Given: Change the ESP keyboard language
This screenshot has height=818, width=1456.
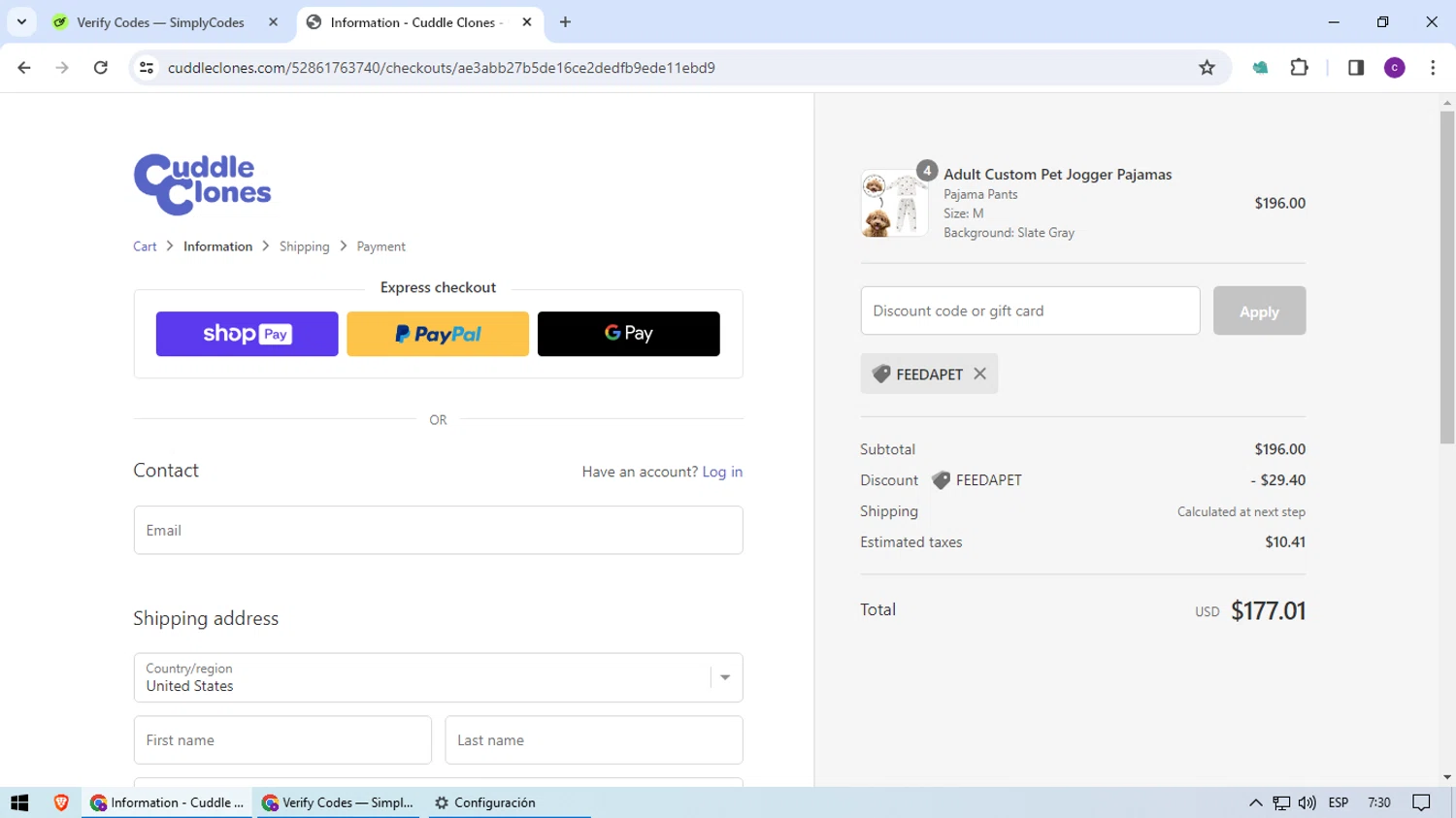Looking at the screenshot, I should click(x=1339, y=802).
